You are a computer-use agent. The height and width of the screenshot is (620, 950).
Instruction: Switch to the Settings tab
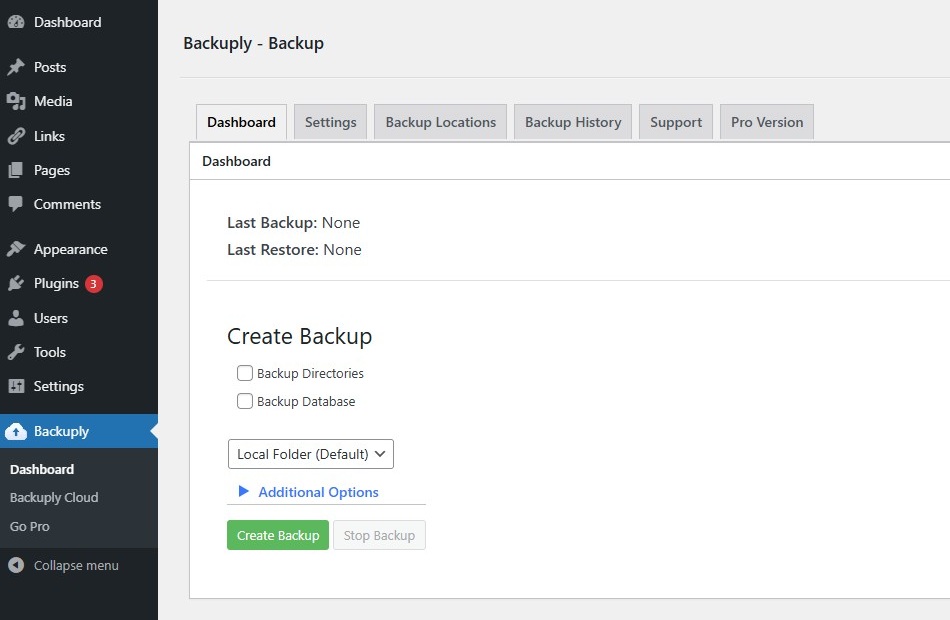coord(330,122)
